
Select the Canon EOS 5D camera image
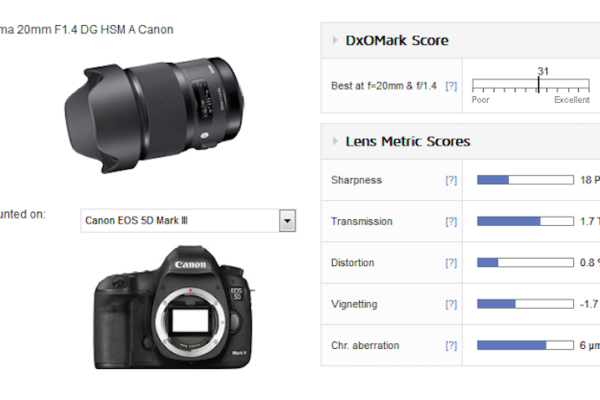click(169, 306)
